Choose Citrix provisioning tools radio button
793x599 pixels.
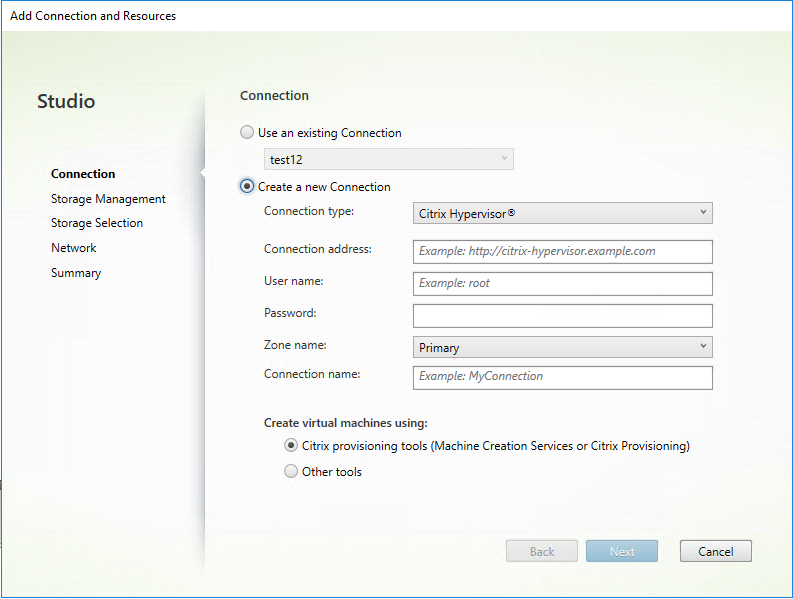(291, 446)
